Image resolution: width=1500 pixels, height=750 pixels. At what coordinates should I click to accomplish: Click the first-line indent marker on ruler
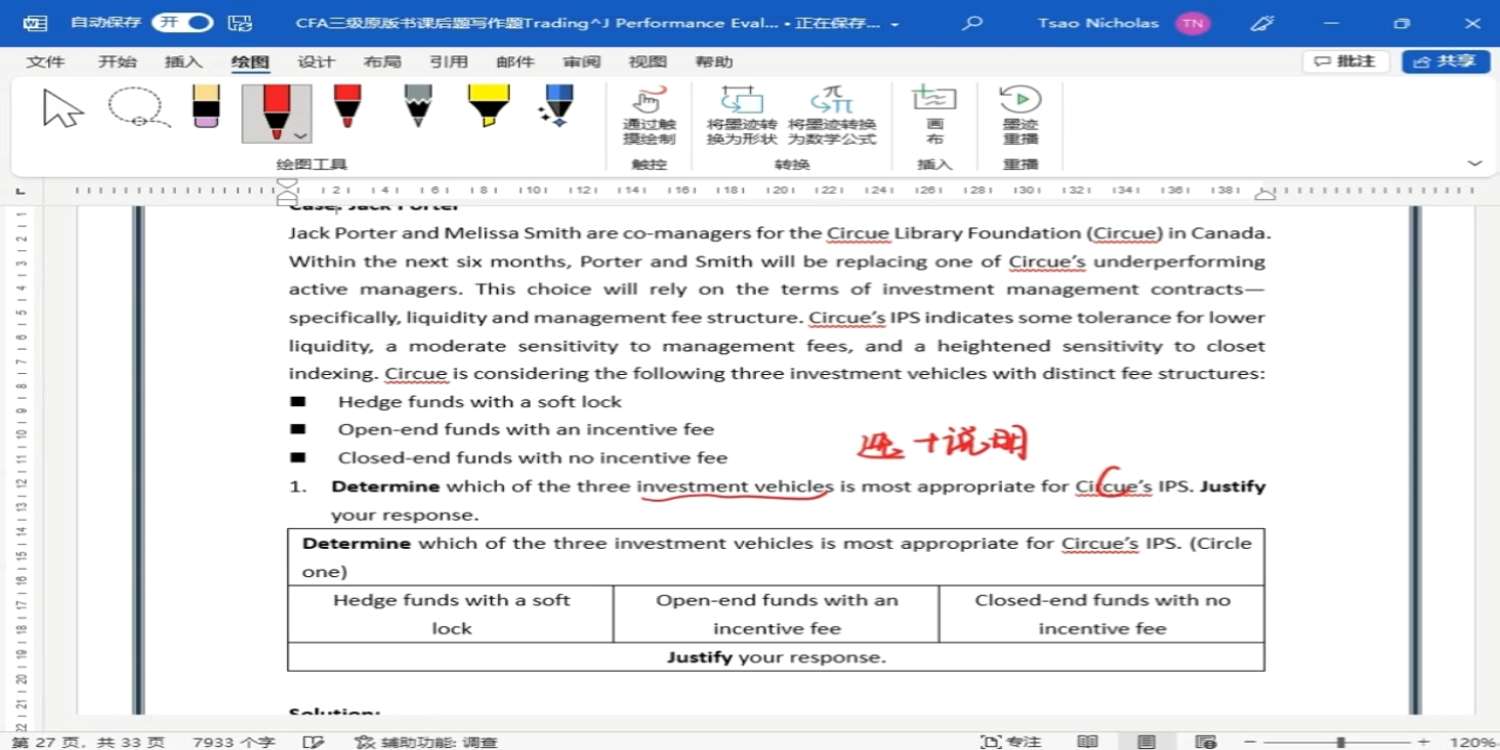tap(288, 184)
